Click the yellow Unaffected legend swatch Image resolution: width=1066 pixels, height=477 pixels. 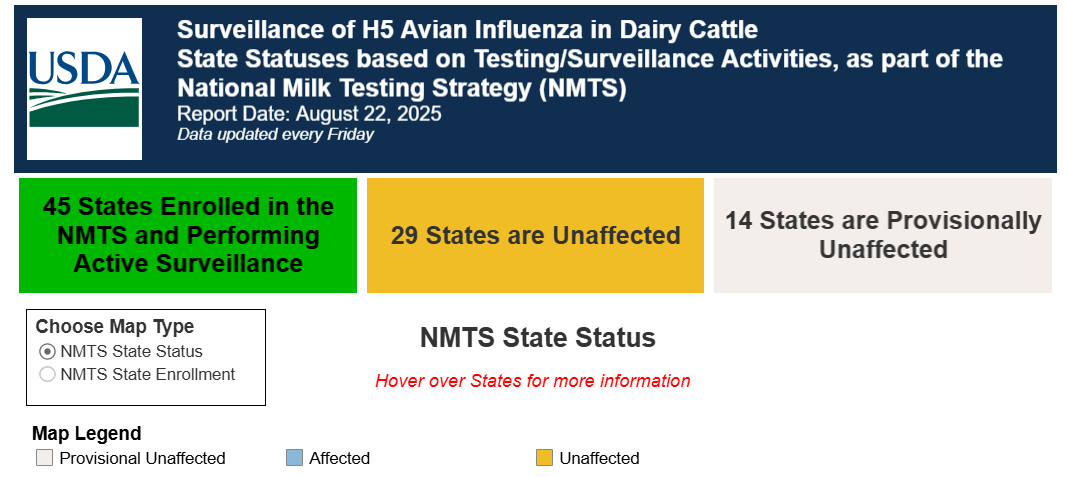click(x=544, y=457)
